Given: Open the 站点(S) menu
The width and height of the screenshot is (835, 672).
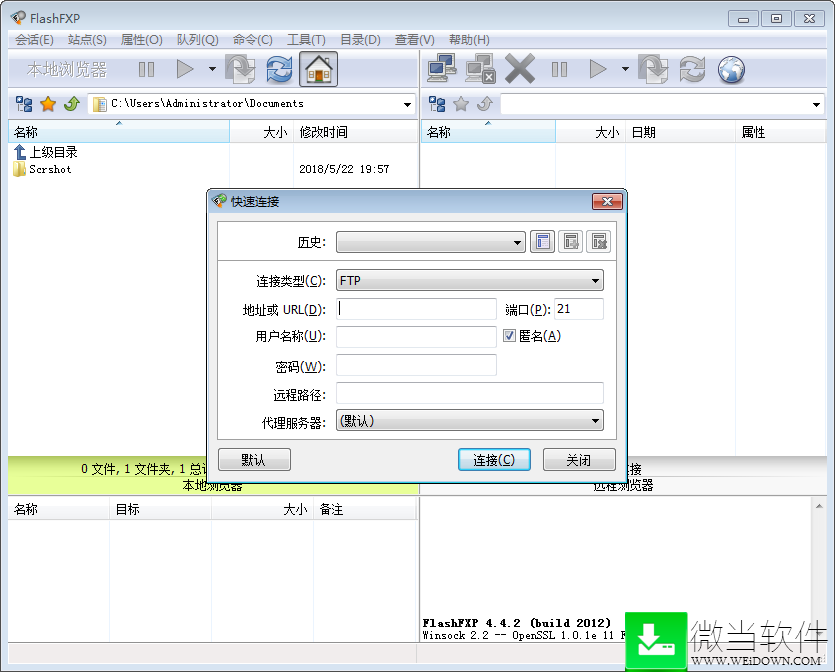Looking at the screenshot, I should point(87,40).
